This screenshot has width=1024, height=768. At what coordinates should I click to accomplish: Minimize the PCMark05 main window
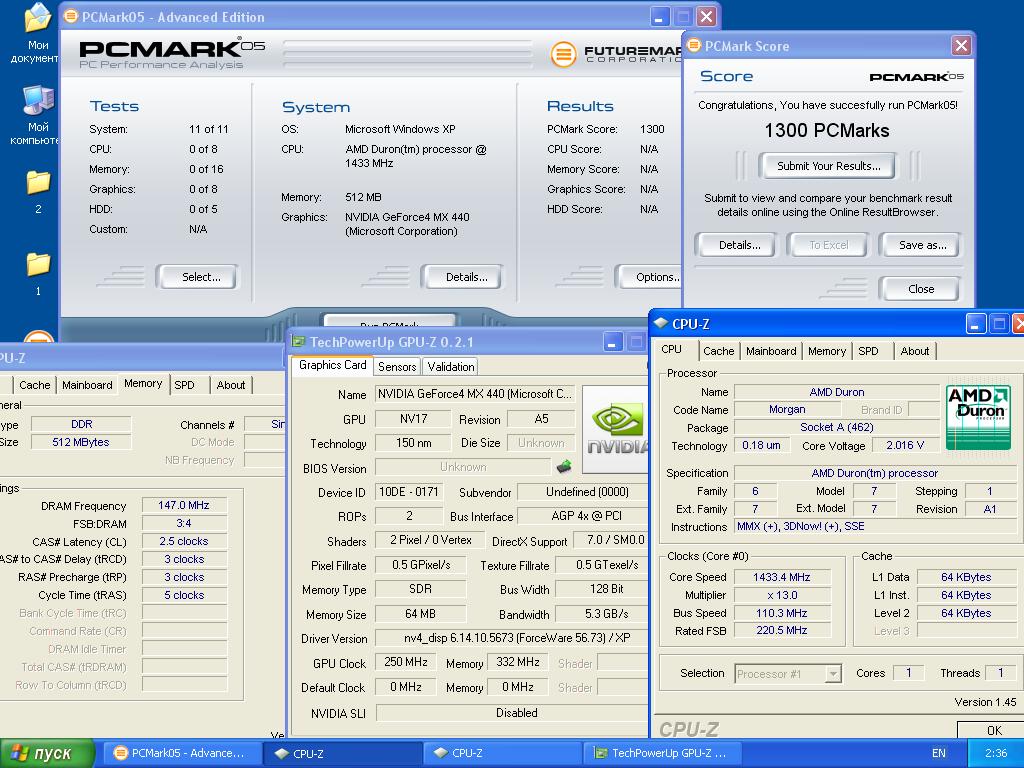660,17
